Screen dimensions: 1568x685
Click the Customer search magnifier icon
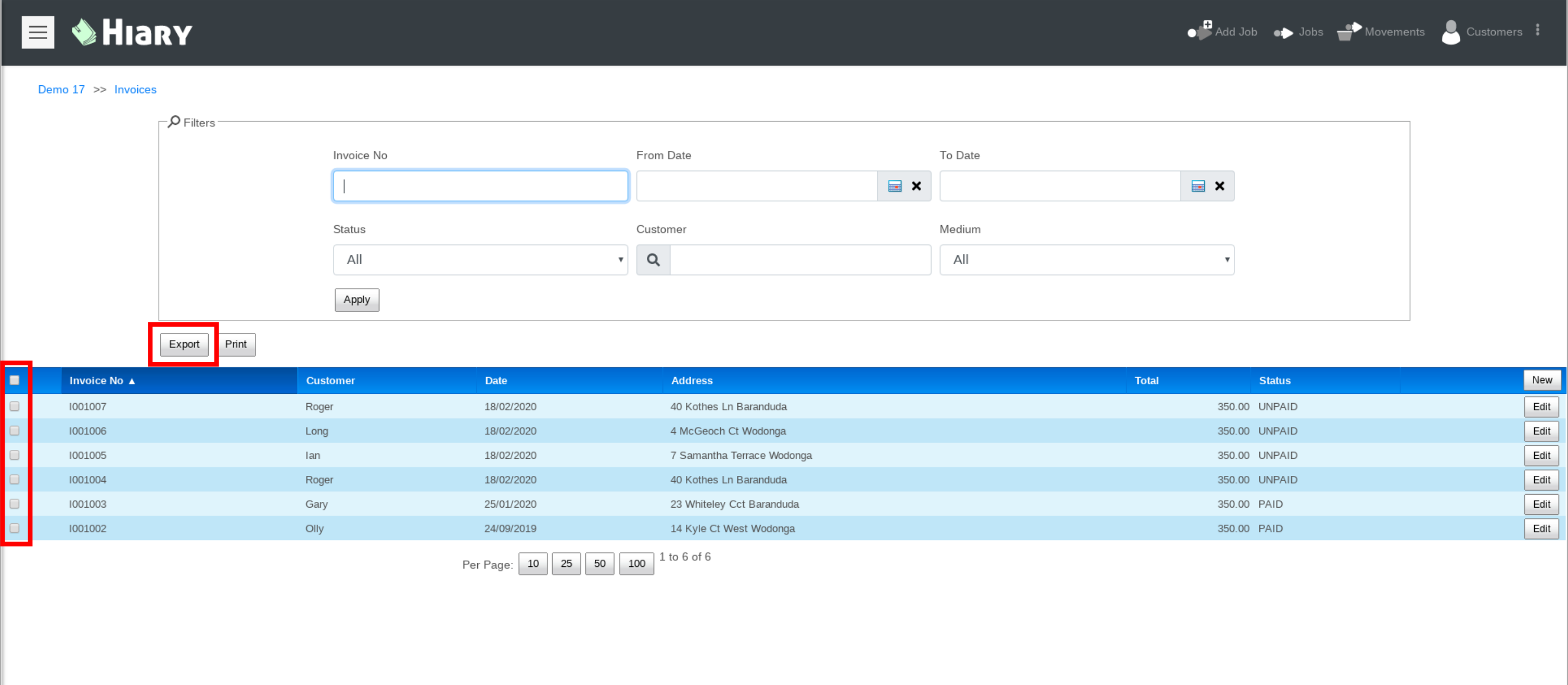point(653,261)
